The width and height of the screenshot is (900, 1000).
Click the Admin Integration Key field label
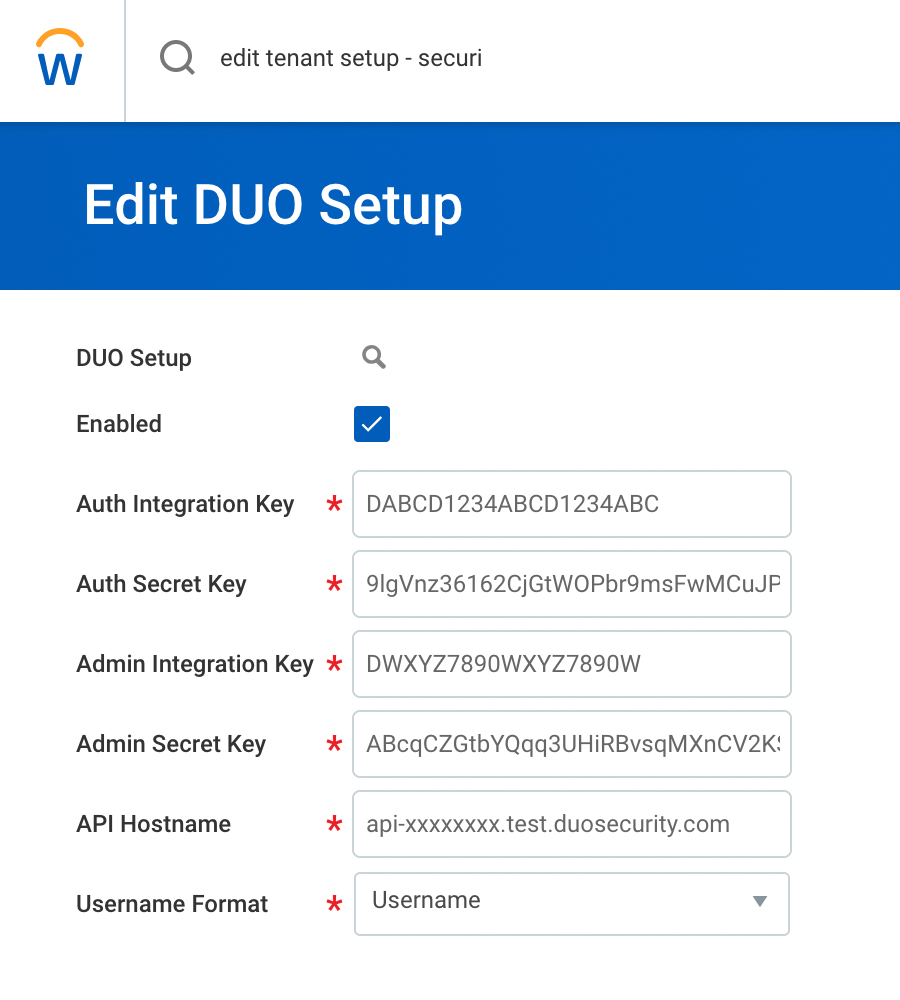coord(194,664)
